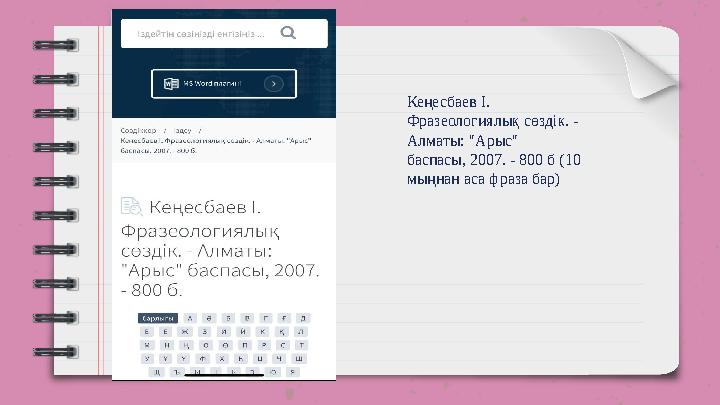Filter by letter Д

[303, 318]
